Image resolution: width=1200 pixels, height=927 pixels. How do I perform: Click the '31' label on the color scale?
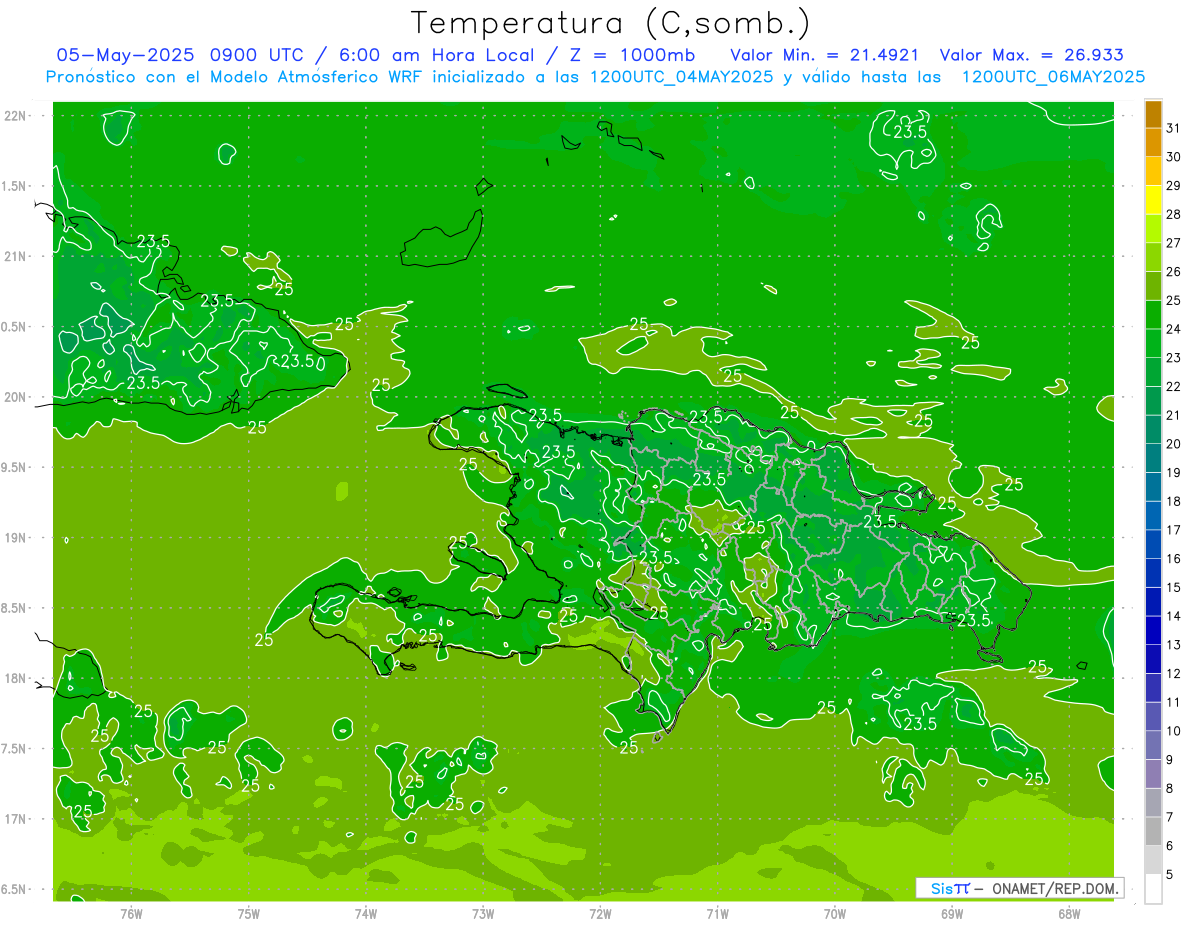pos(1174,128)
